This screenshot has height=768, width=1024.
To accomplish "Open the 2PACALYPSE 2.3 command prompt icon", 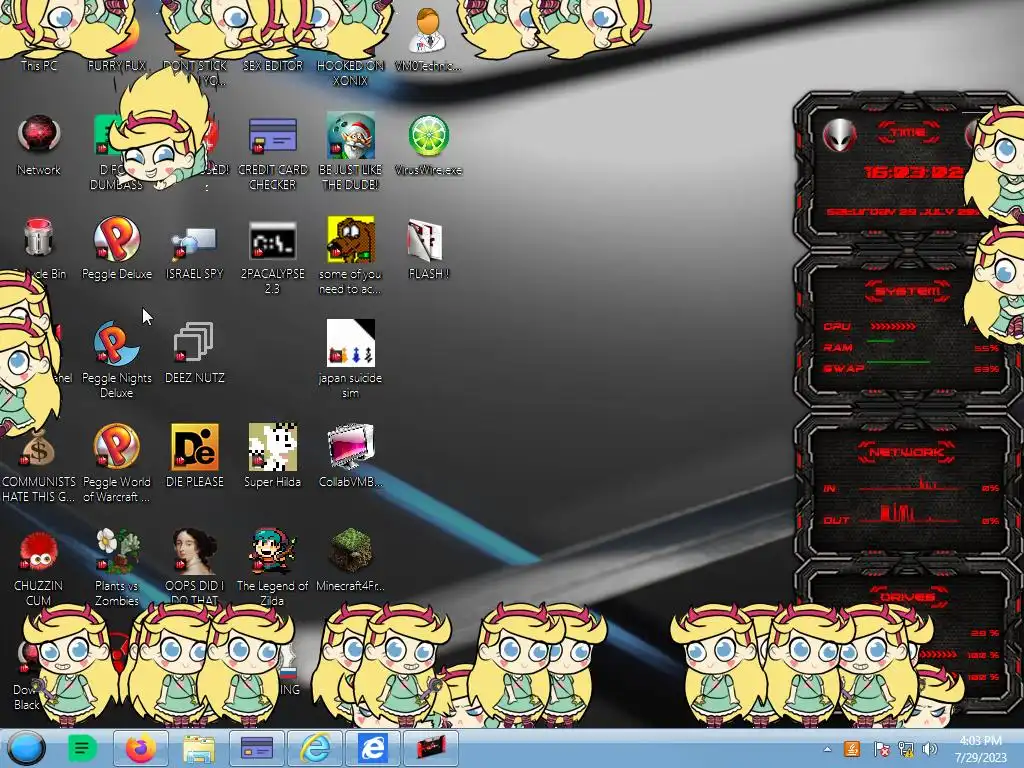I will click(x=272, y=240).
